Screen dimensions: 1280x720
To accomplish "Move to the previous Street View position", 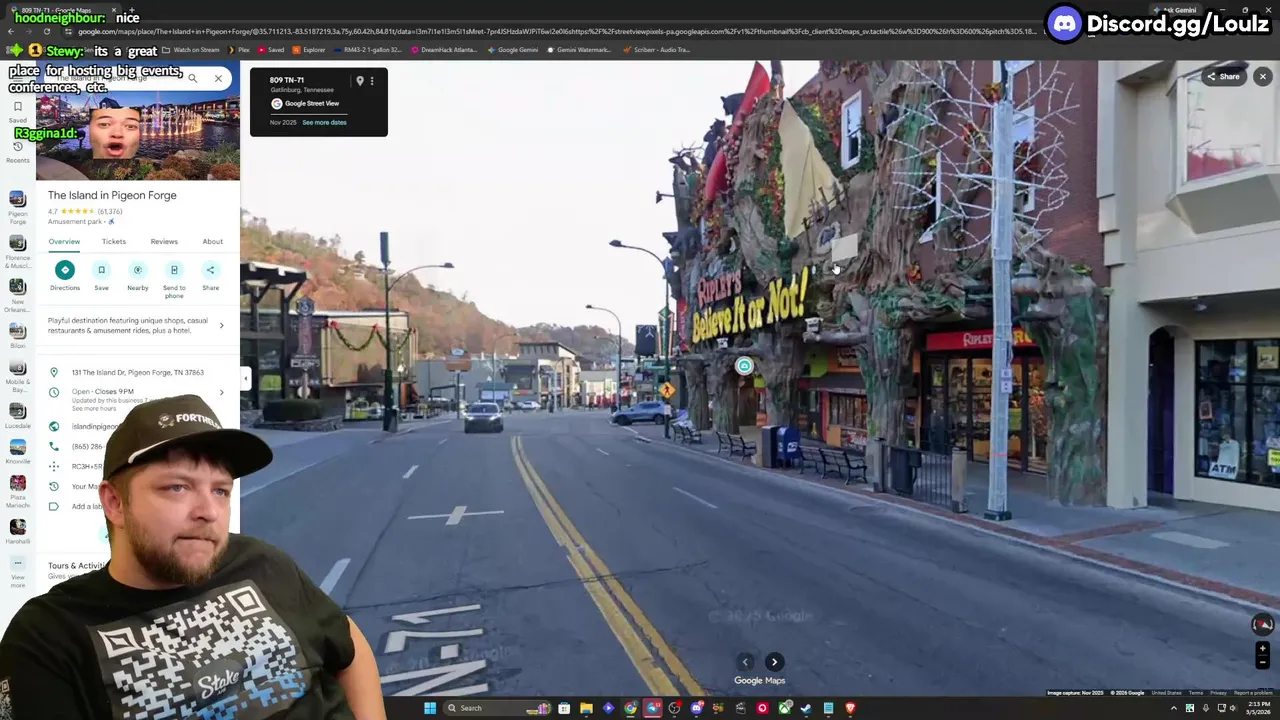I will click(745, 662).
